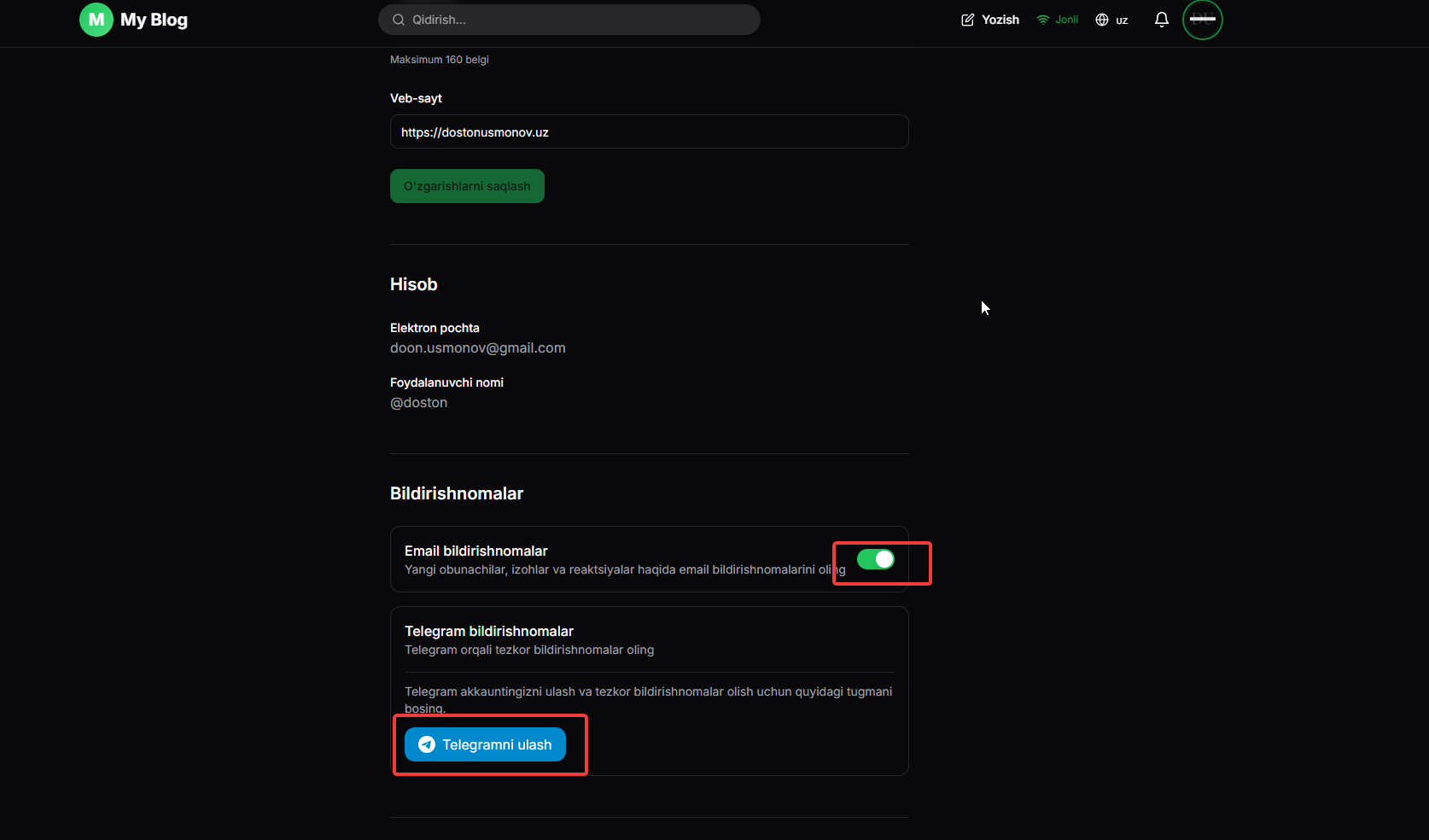The width and height of the screenshot is (1429, 840).
Task: Click the doon.usmonov@gmail.com email text
Action: (478, 348)
